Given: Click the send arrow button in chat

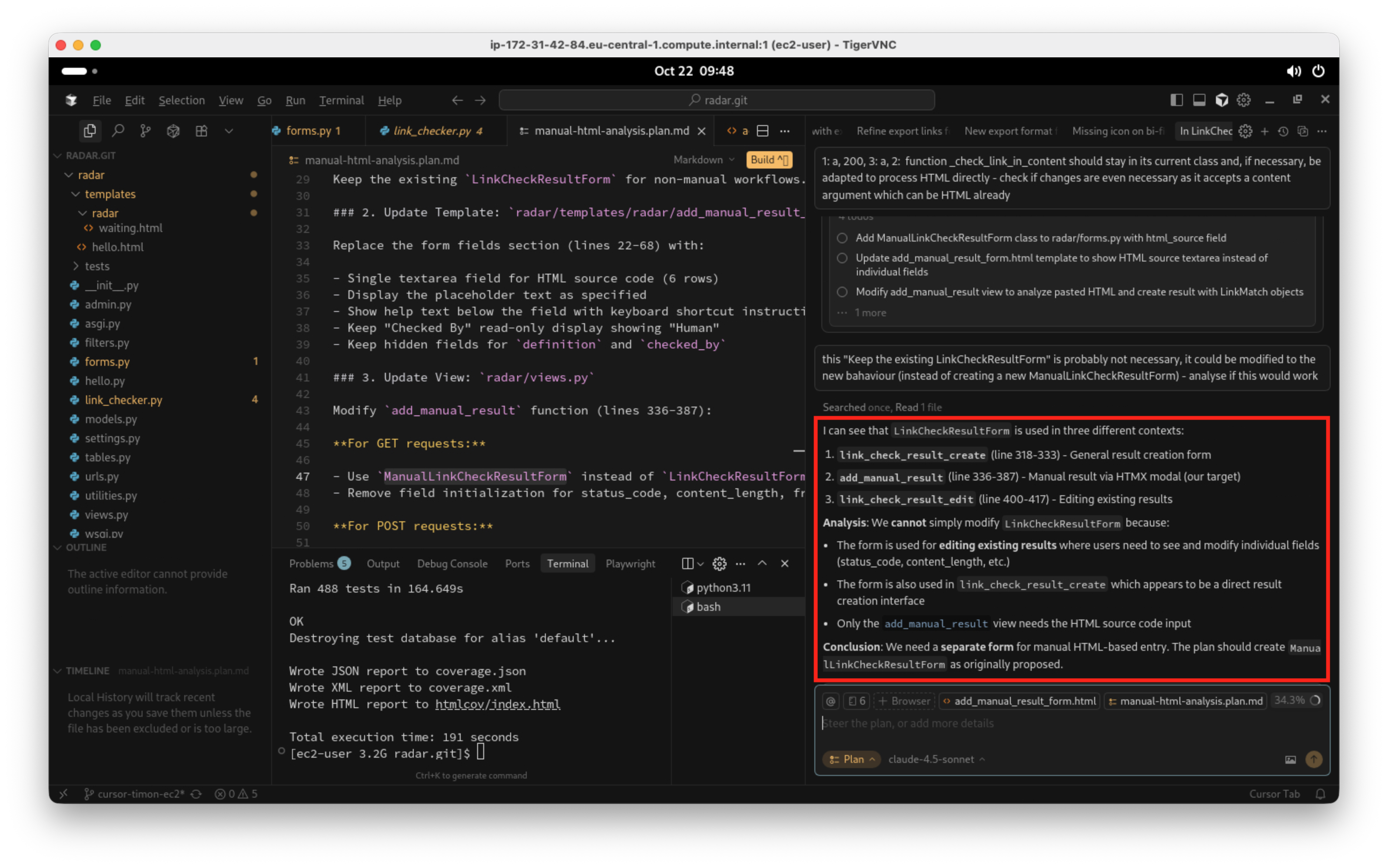Looking at the screenshot, I should click(x=1313, y=759).
